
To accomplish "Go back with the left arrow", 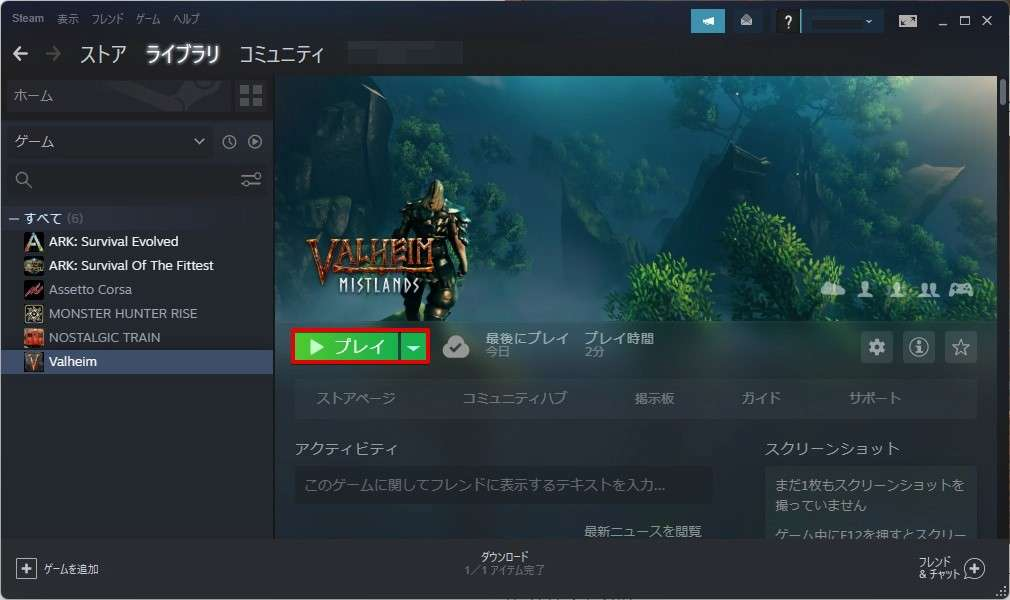I will click(x=21, y=54).
